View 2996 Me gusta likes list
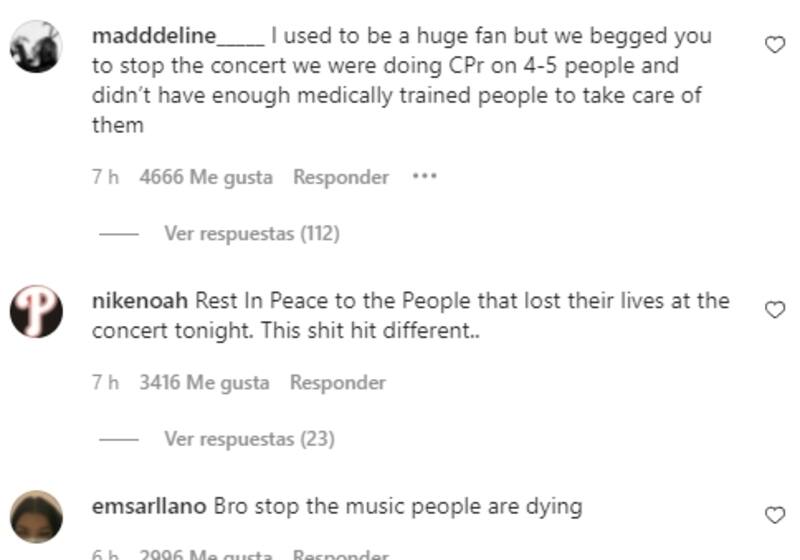The height and width of the screenshot is (560, 800). (x=206, y=554)
